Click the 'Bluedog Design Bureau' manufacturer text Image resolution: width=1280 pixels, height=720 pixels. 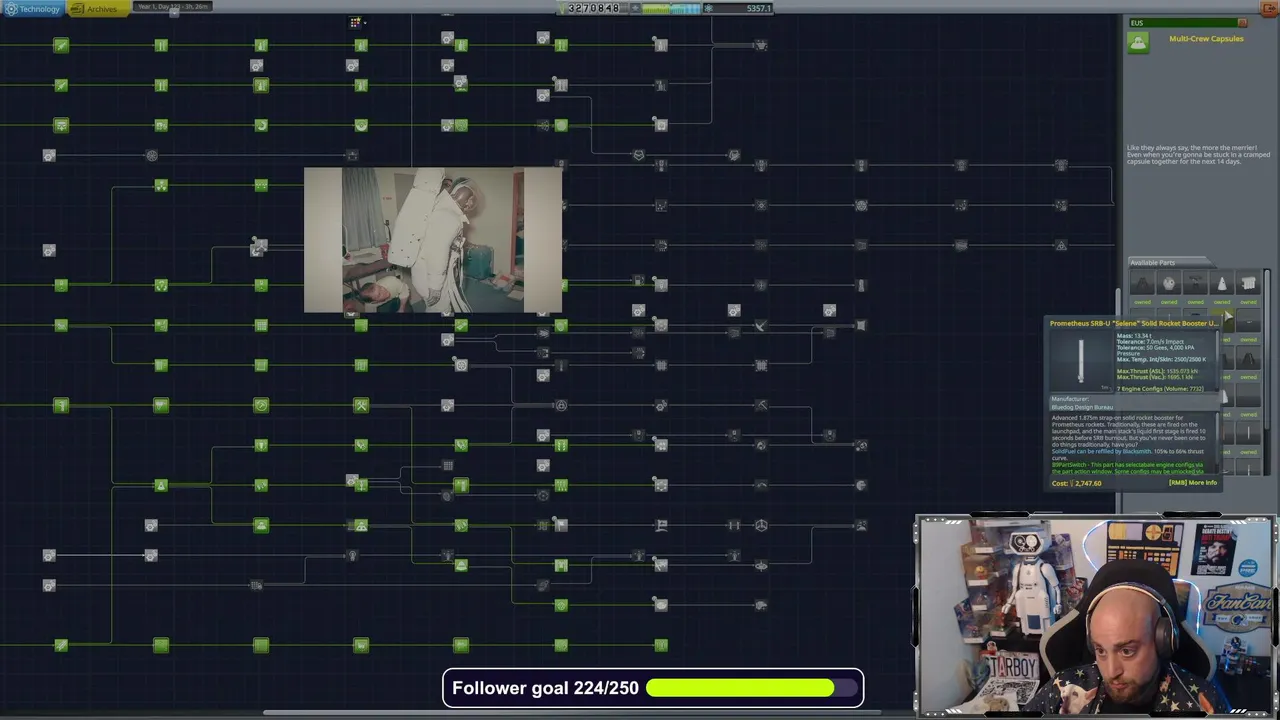click(x=1082, y=407)
